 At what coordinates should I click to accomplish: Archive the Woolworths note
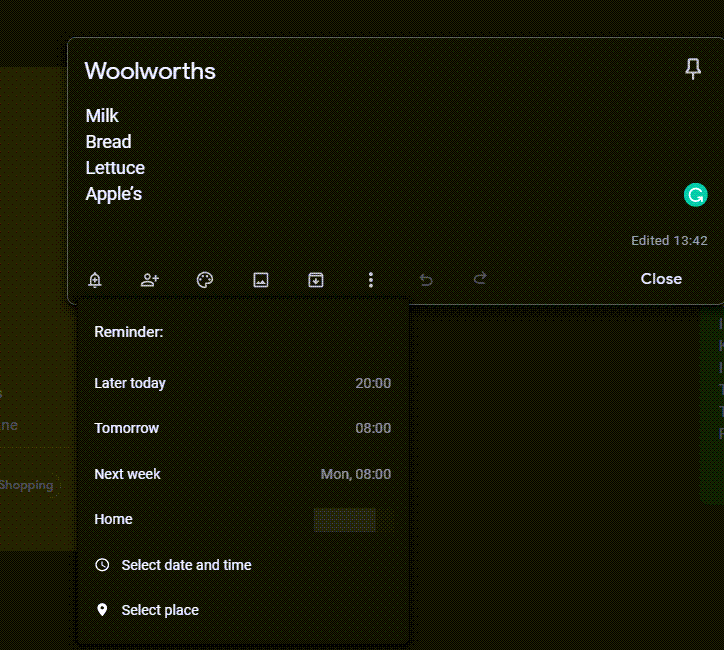(x=316, y=280)
